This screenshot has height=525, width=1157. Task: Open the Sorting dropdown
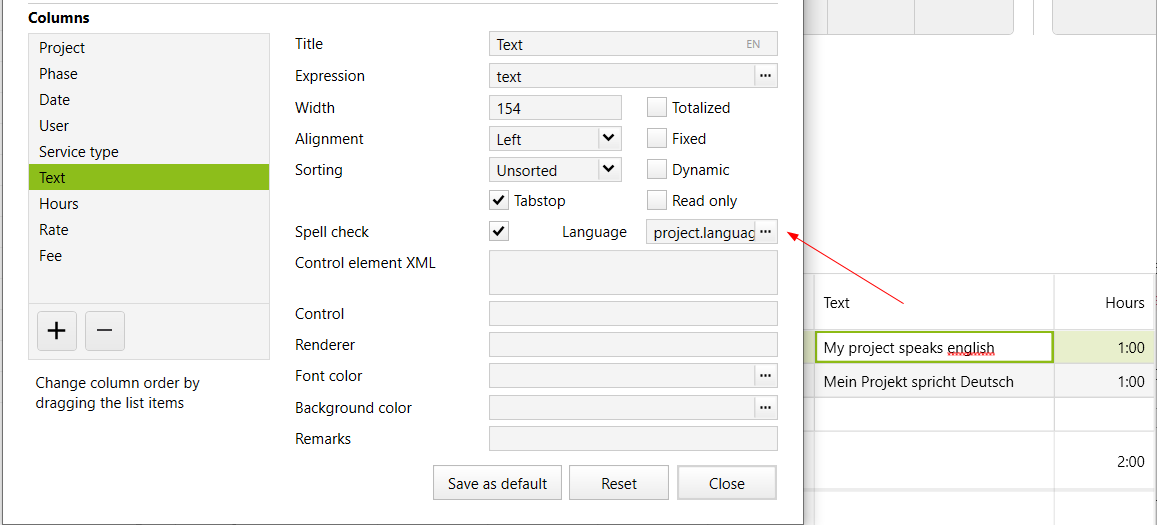click(609, 170)
